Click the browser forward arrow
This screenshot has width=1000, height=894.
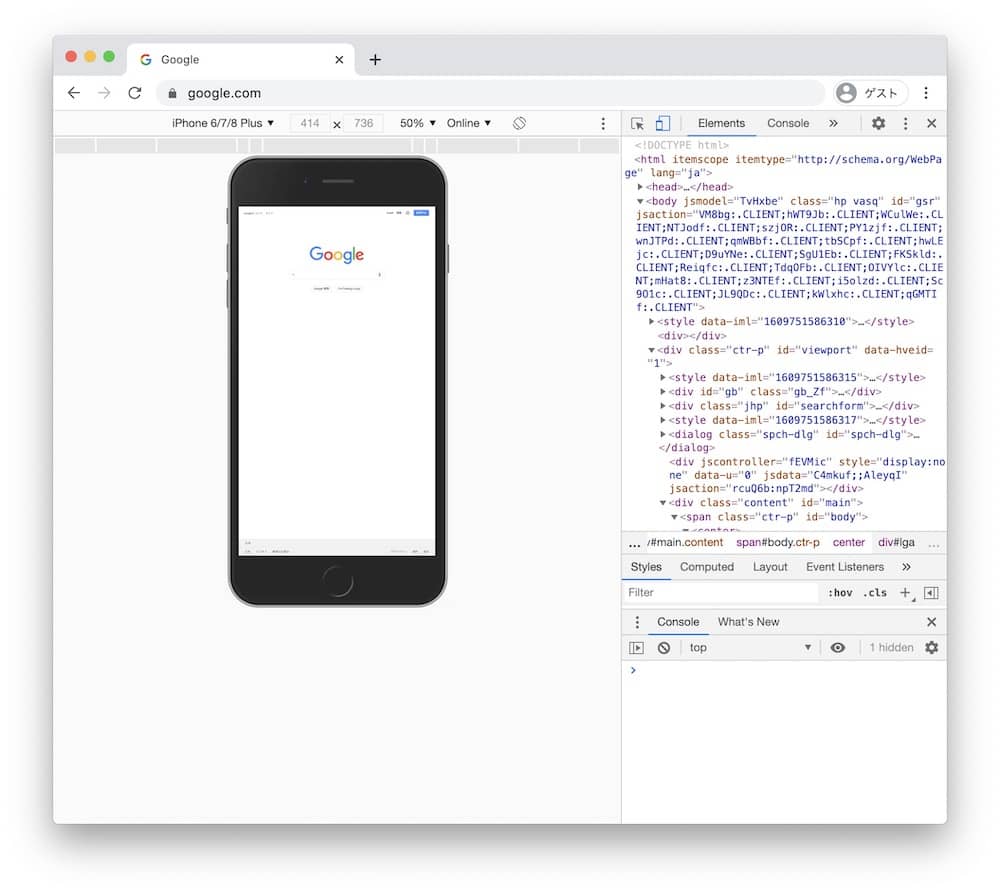(x=104, y=93)
